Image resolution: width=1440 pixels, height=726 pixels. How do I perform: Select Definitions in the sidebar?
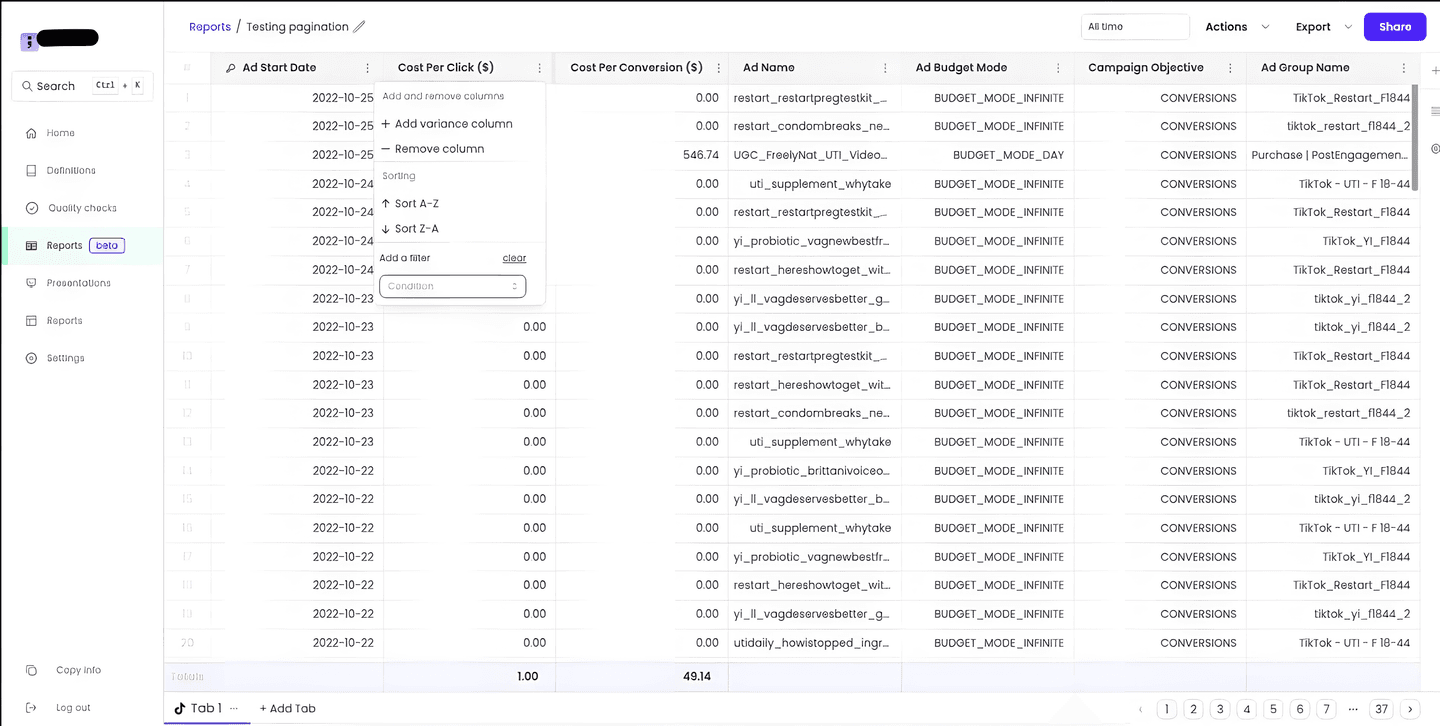(69, 170)
